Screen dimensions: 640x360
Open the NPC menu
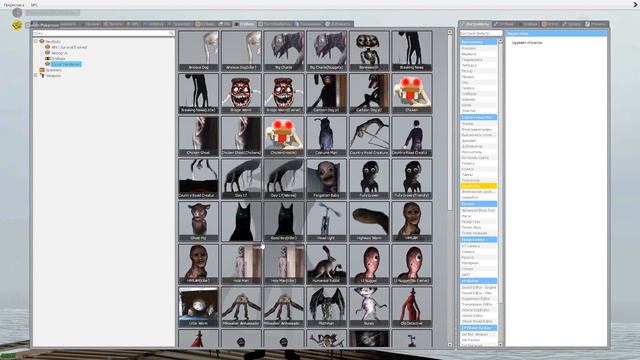[x=34, y=5]
